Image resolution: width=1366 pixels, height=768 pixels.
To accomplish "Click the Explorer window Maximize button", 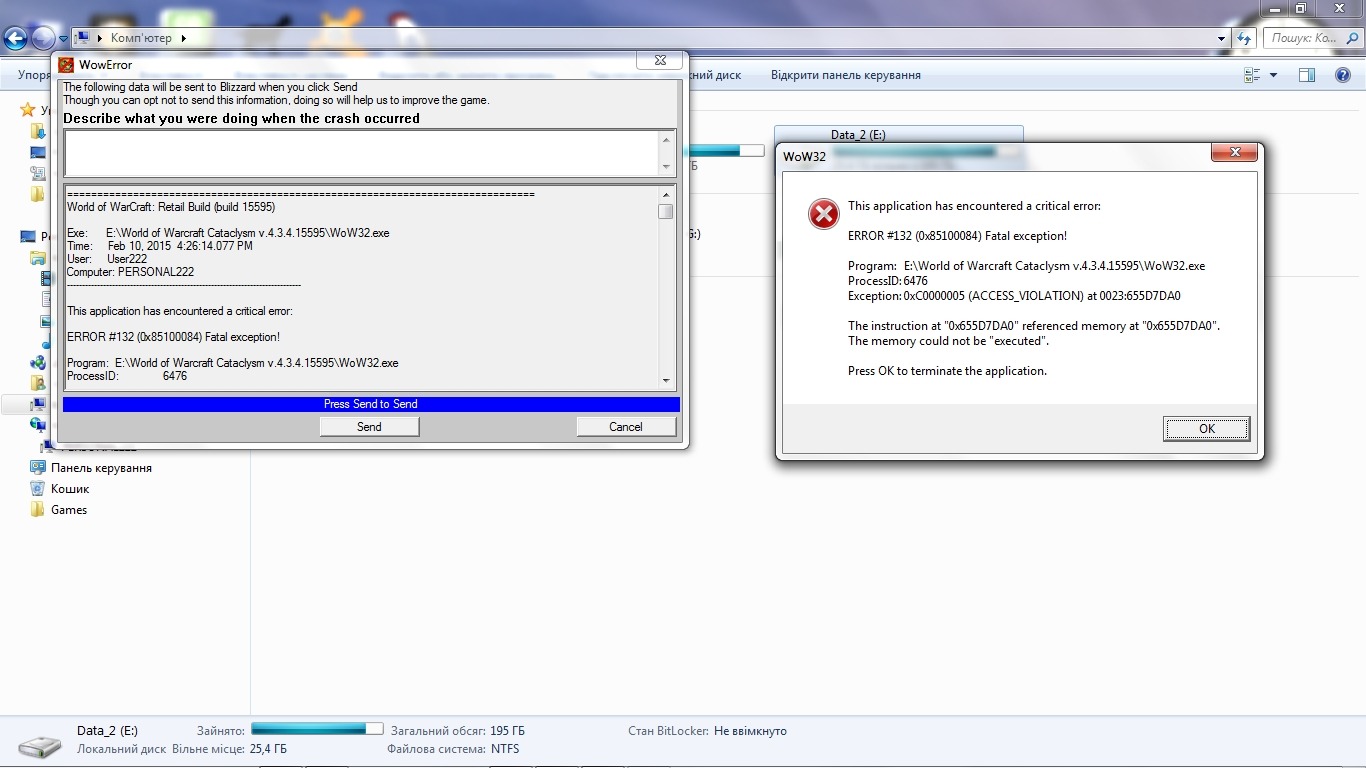I will click(x=1301, y=8).
